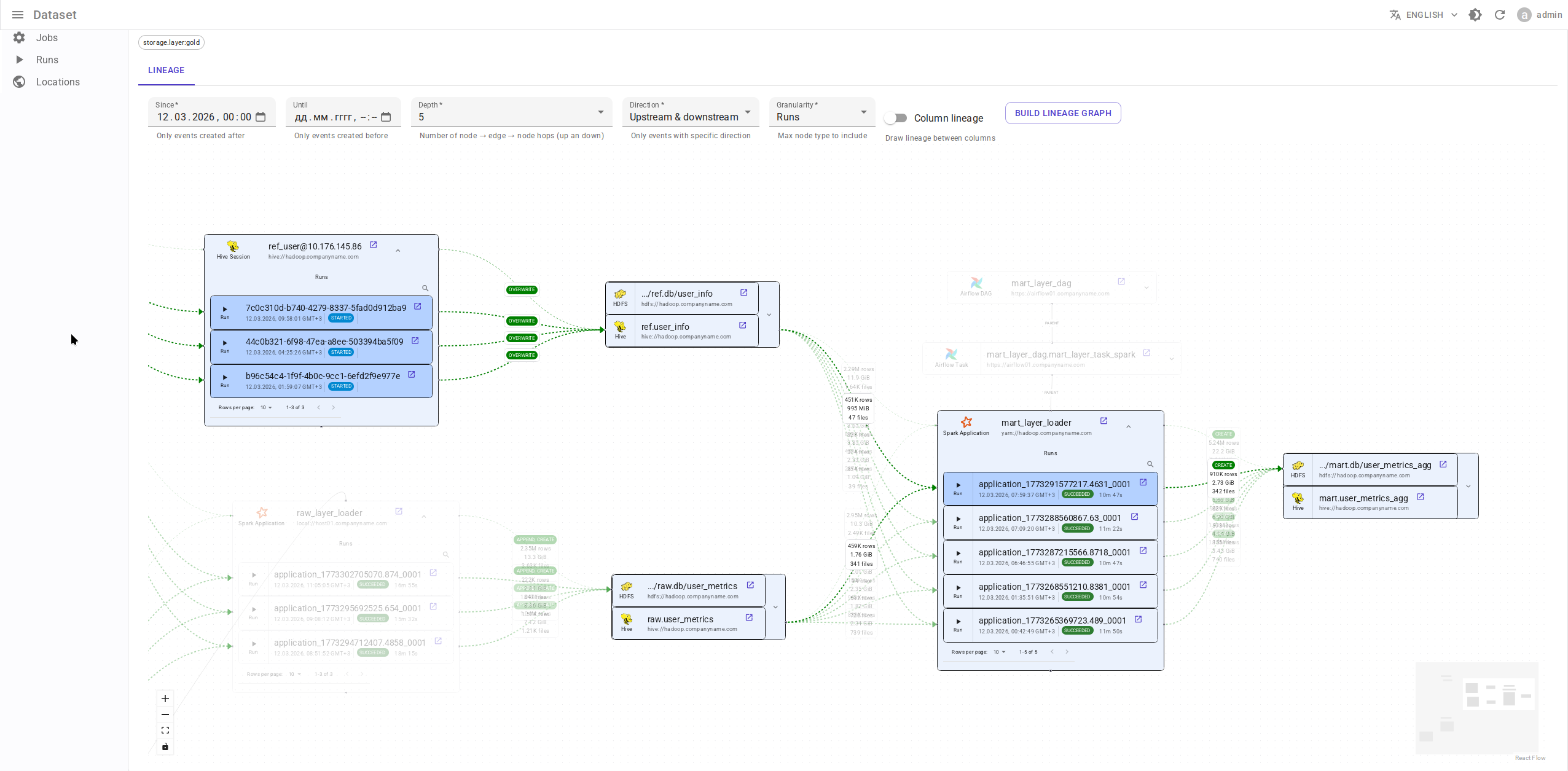This screenshot has width=1568, height=771.
Task: Open admin user avatar menu
Action: click(1524, 15)
